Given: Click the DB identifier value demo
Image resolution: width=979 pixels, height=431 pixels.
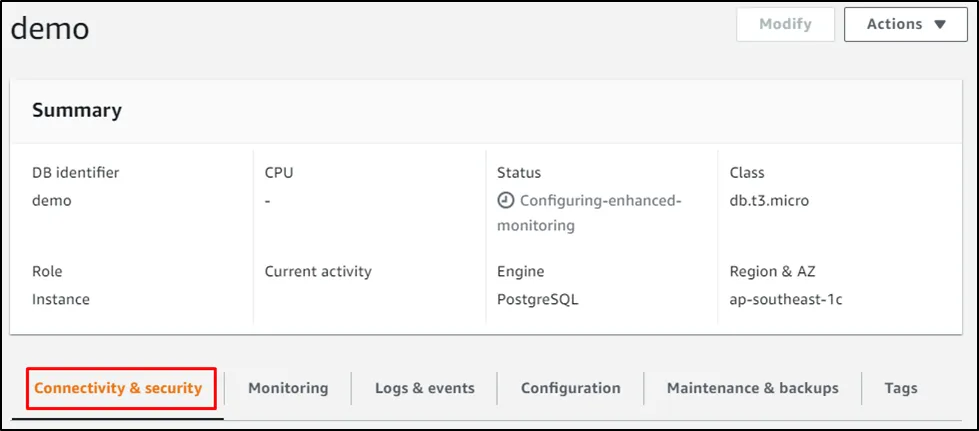Looking at the screenshot, I should tap(52, 200).
